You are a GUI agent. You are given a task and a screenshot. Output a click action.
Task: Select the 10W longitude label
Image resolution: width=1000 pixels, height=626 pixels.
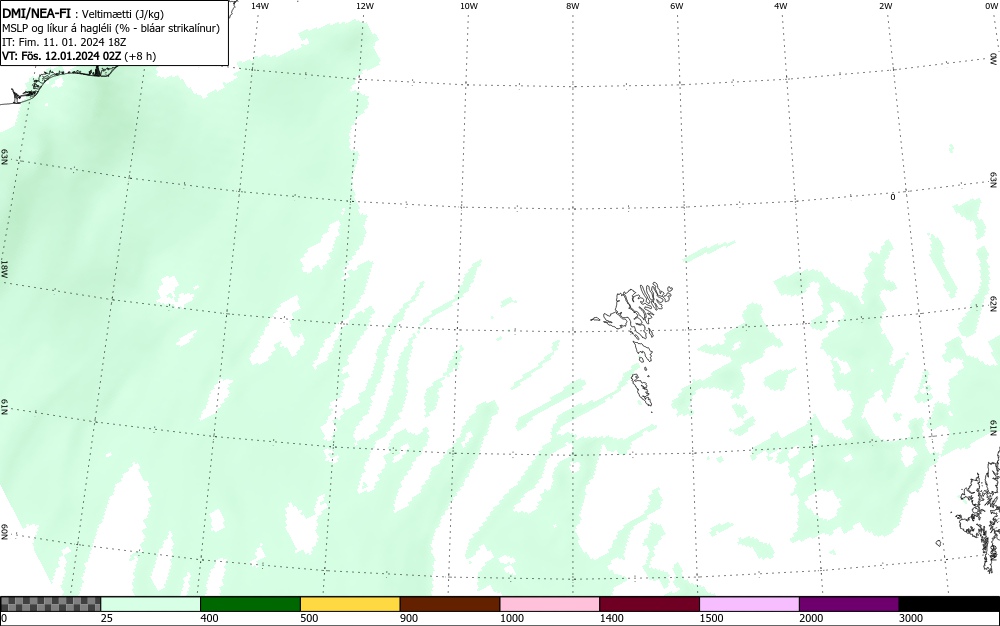click(469, 6)
